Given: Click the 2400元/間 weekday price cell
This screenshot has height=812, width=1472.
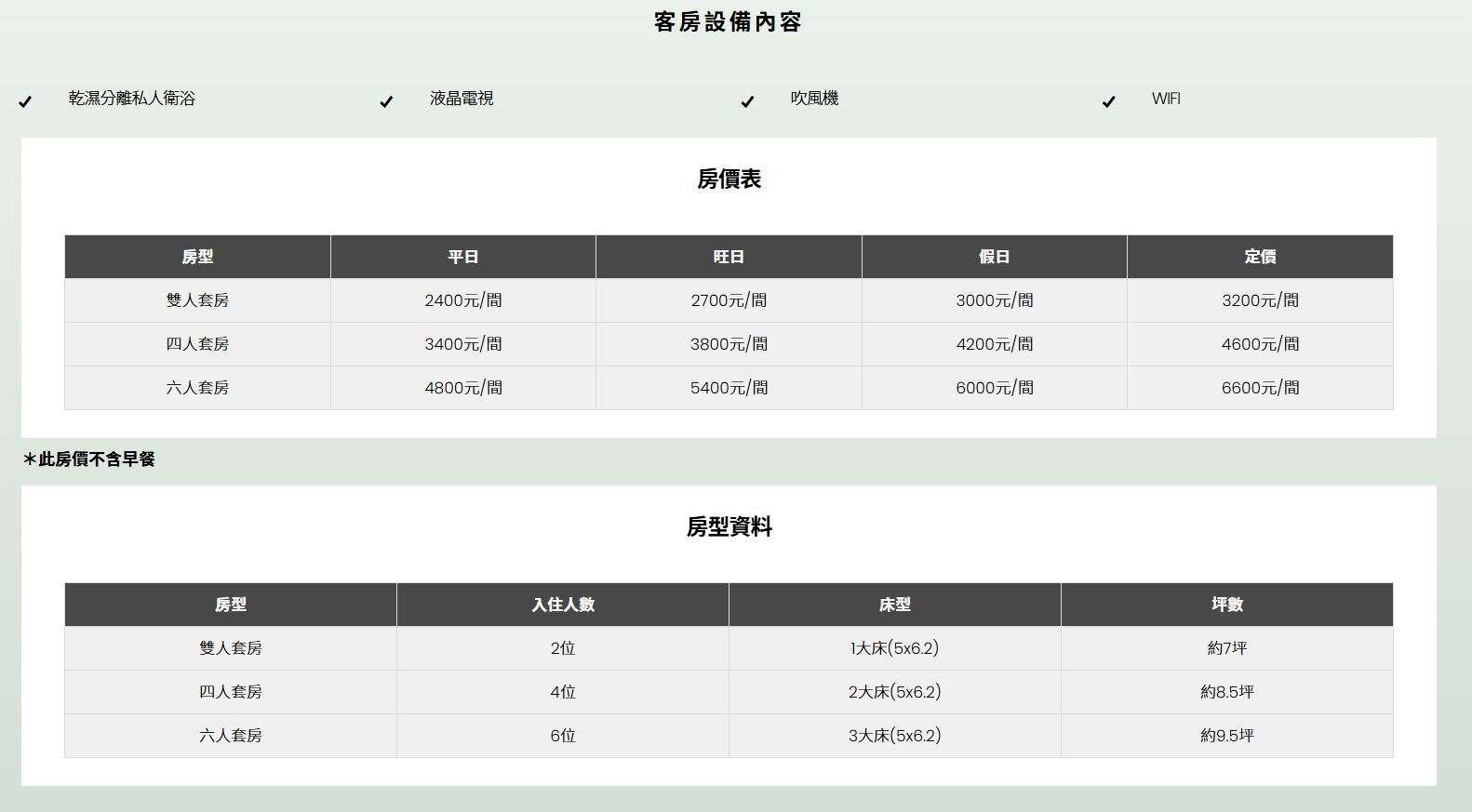Looking at the screenshot, I should 463,300.
